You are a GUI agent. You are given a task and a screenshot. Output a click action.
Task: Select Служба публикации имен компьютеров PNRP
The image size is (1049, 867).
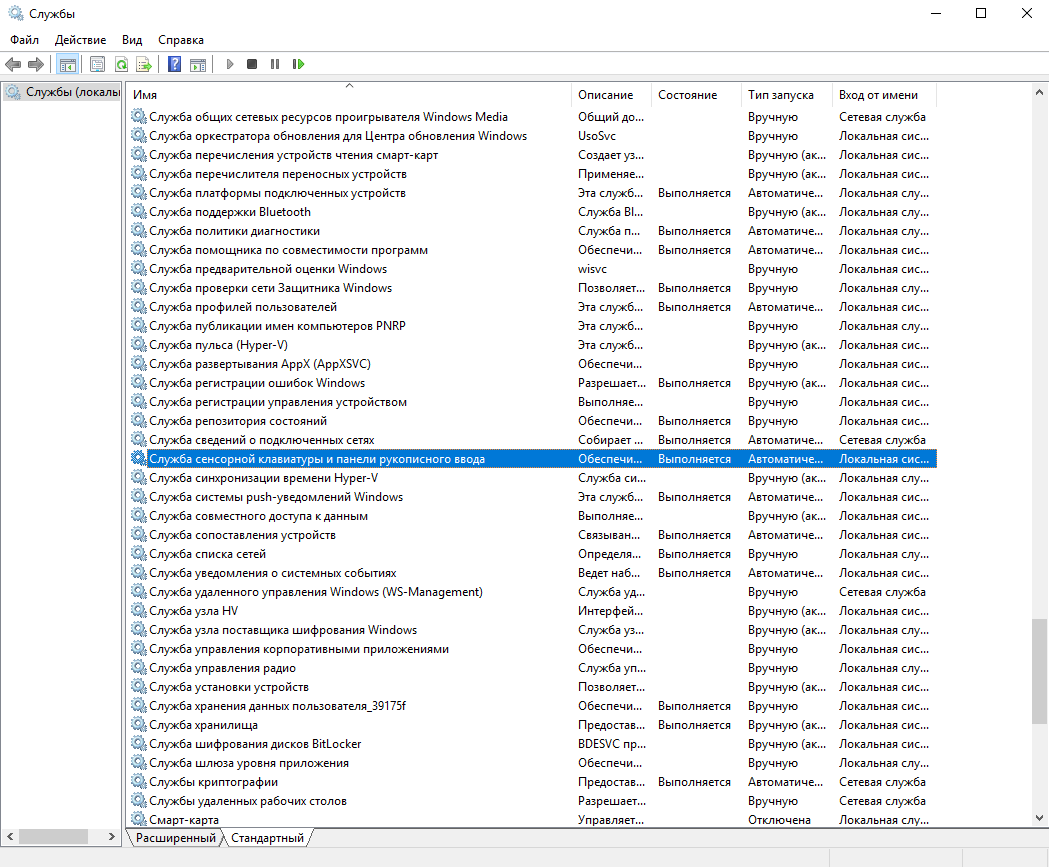533,326
